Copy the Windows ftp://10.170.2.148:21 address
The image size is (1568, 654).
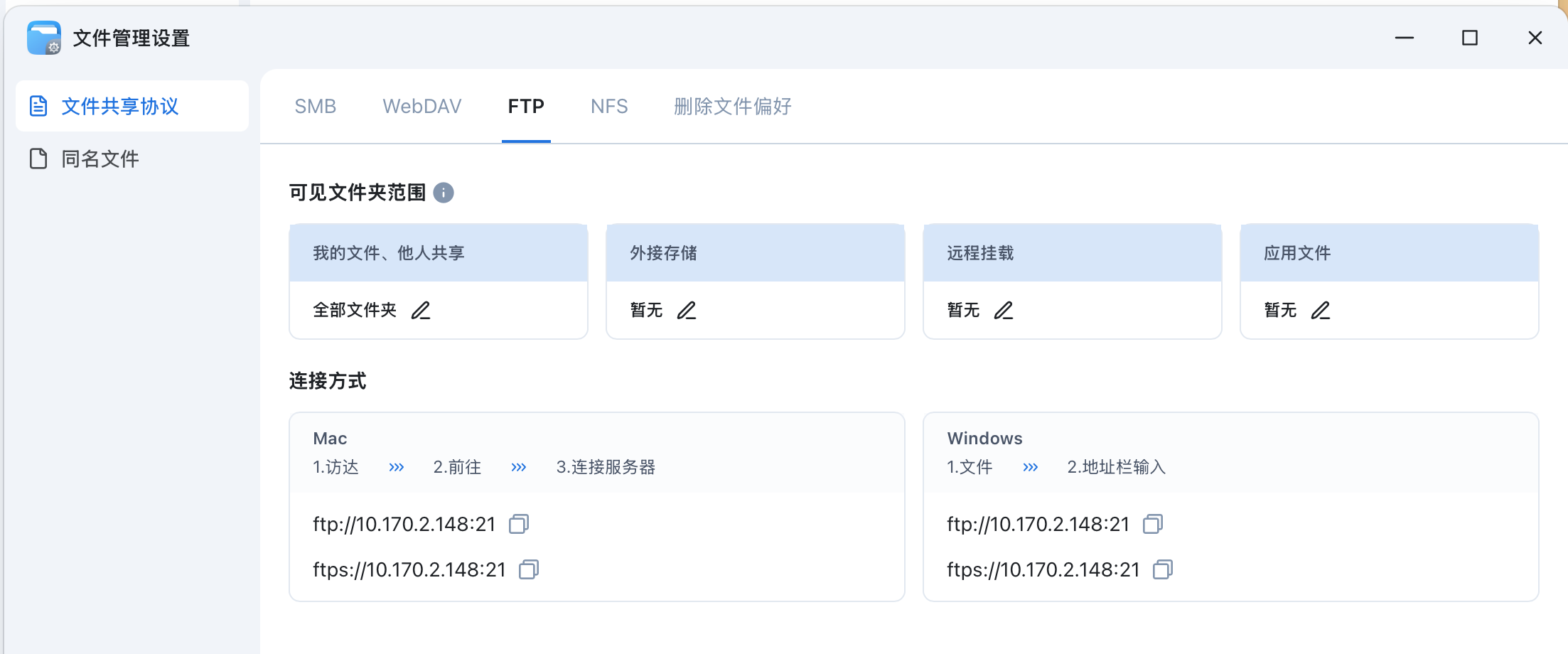pyautogui.click(x=1153, y=524)
